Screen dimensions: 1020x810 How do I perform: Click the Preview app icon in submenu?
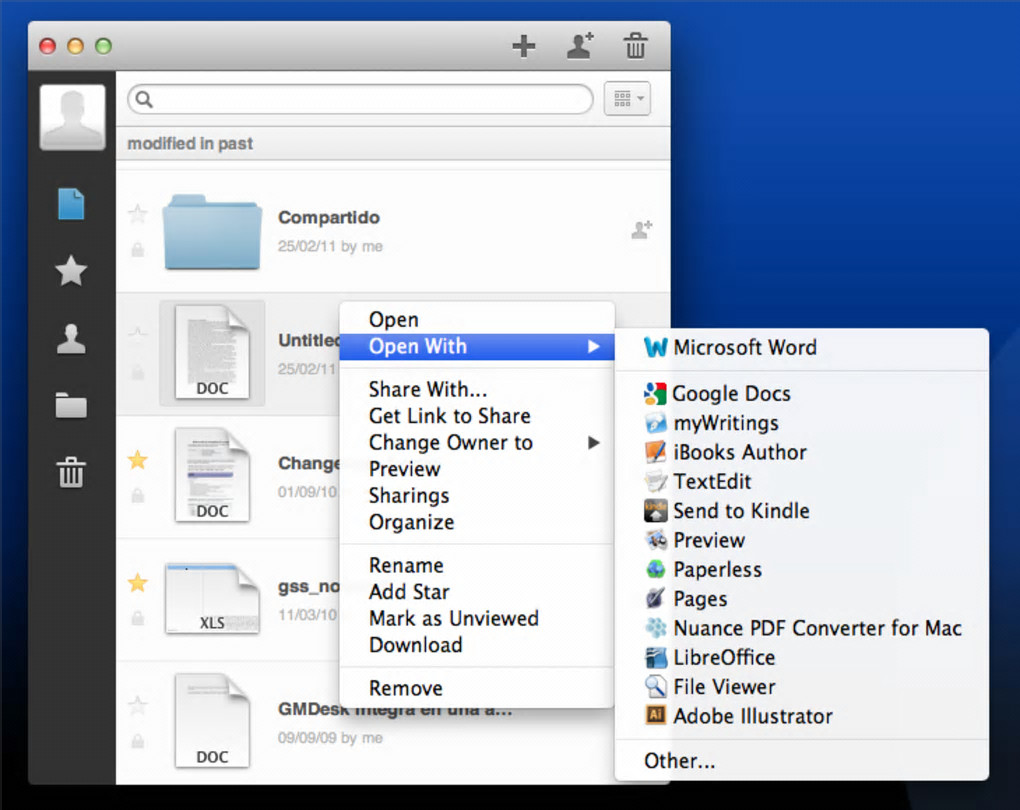point(656,540)
